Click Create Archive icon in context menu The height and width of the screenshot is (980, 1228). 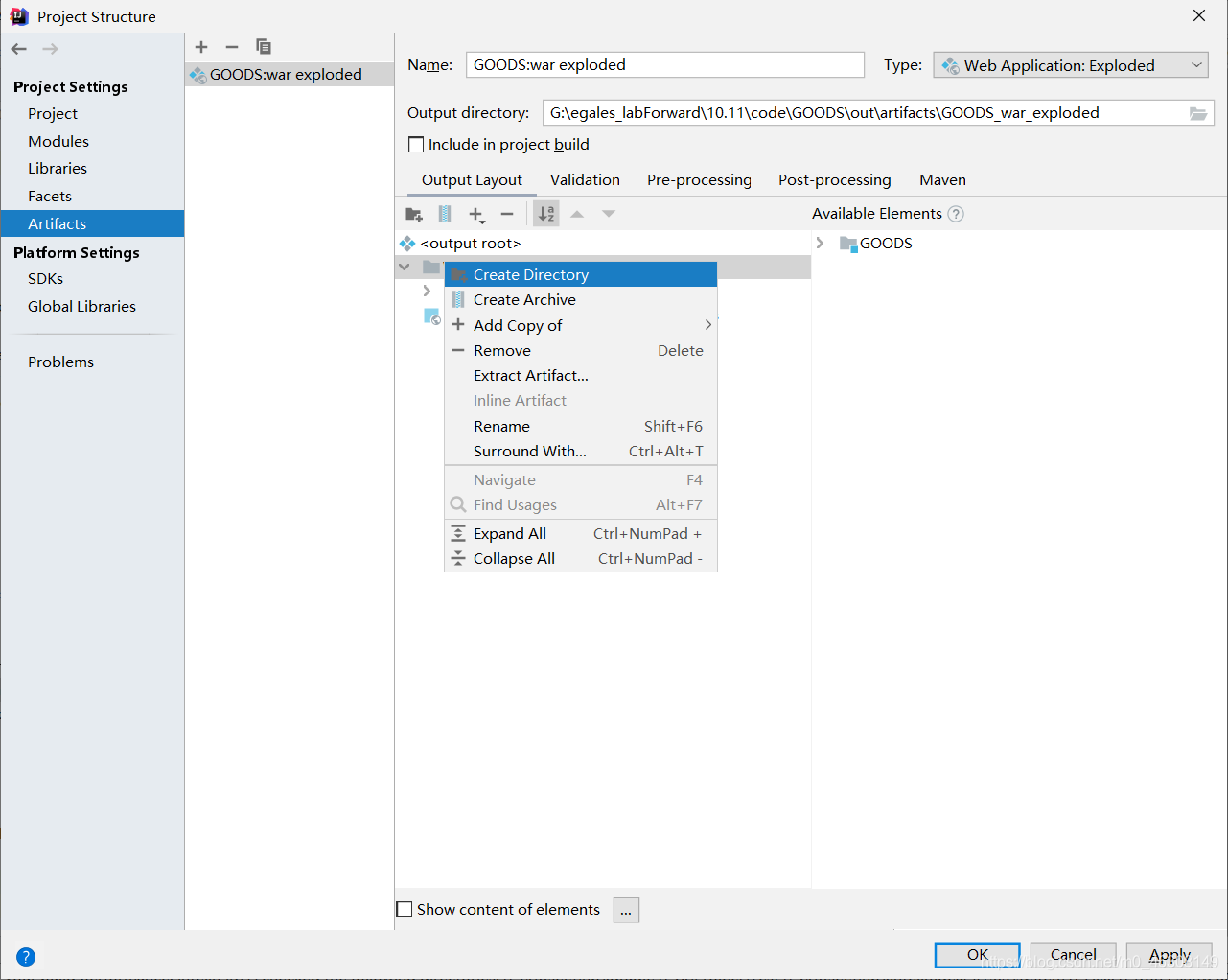(458, 299)
